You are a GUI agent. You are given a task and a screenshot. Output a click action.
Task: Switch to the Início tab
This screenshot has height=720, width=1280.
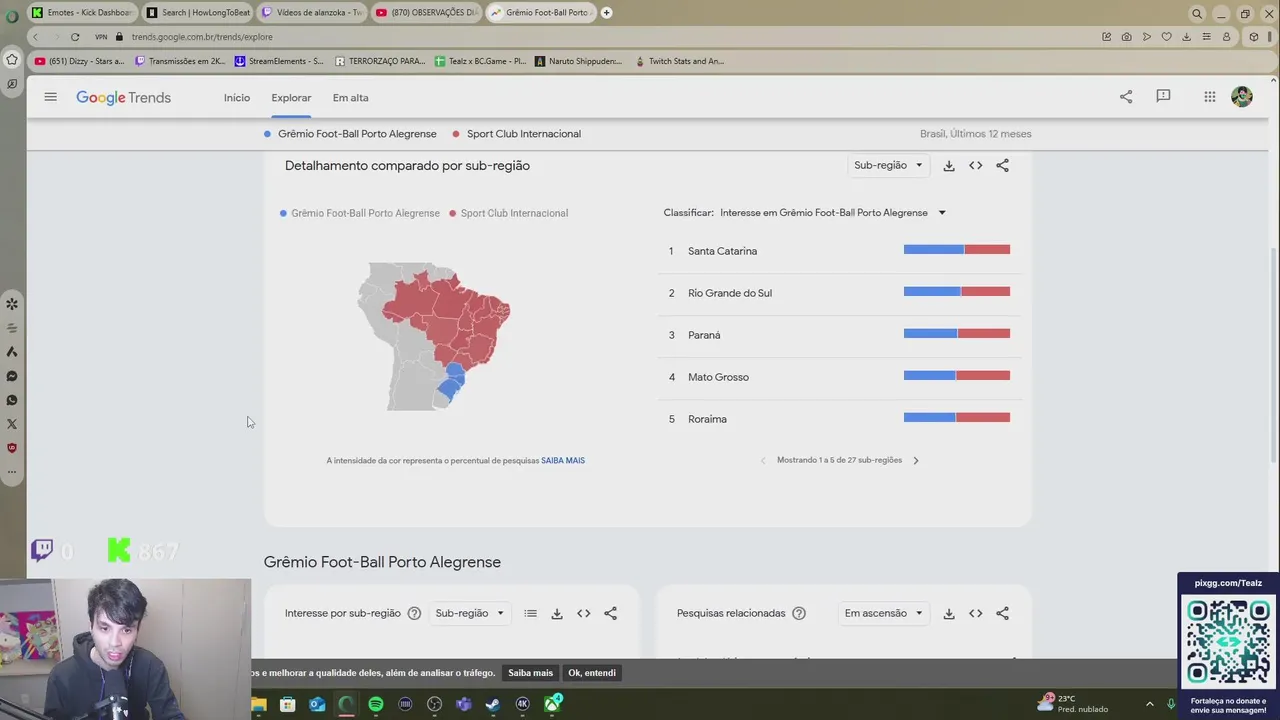(x=237, y=98)
